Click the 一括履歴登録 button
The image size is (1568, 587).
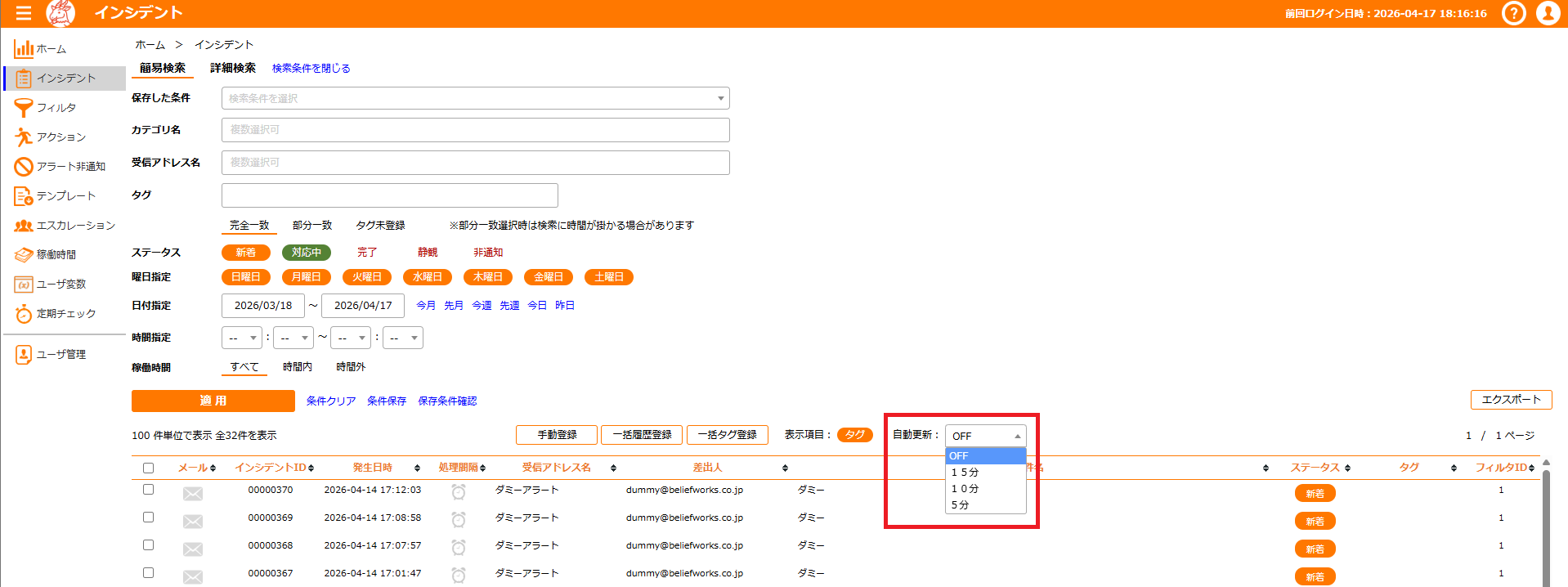pos(643,435)
